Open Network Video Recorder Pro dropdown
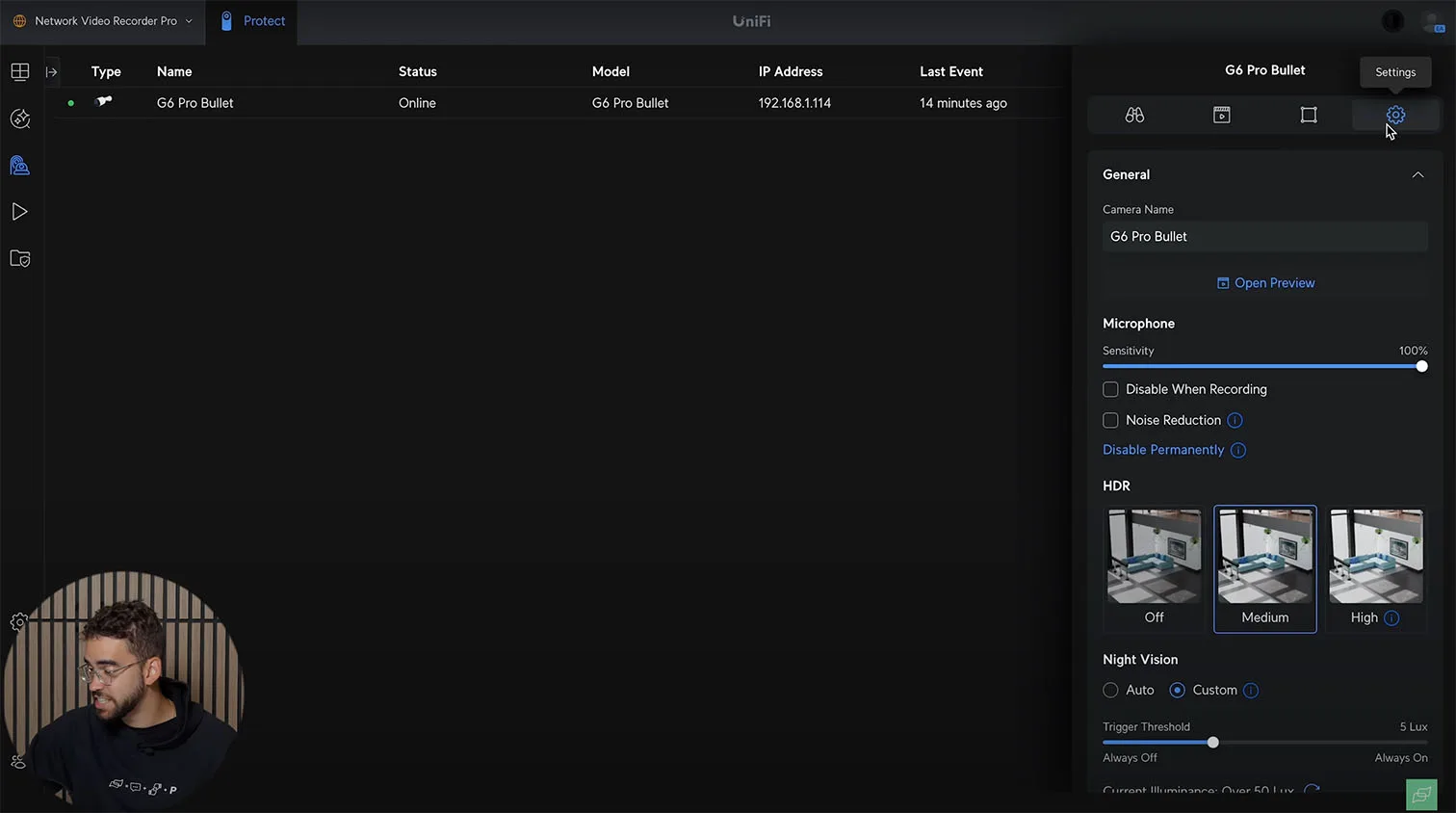1456x813 pixels. click(102, 21)
